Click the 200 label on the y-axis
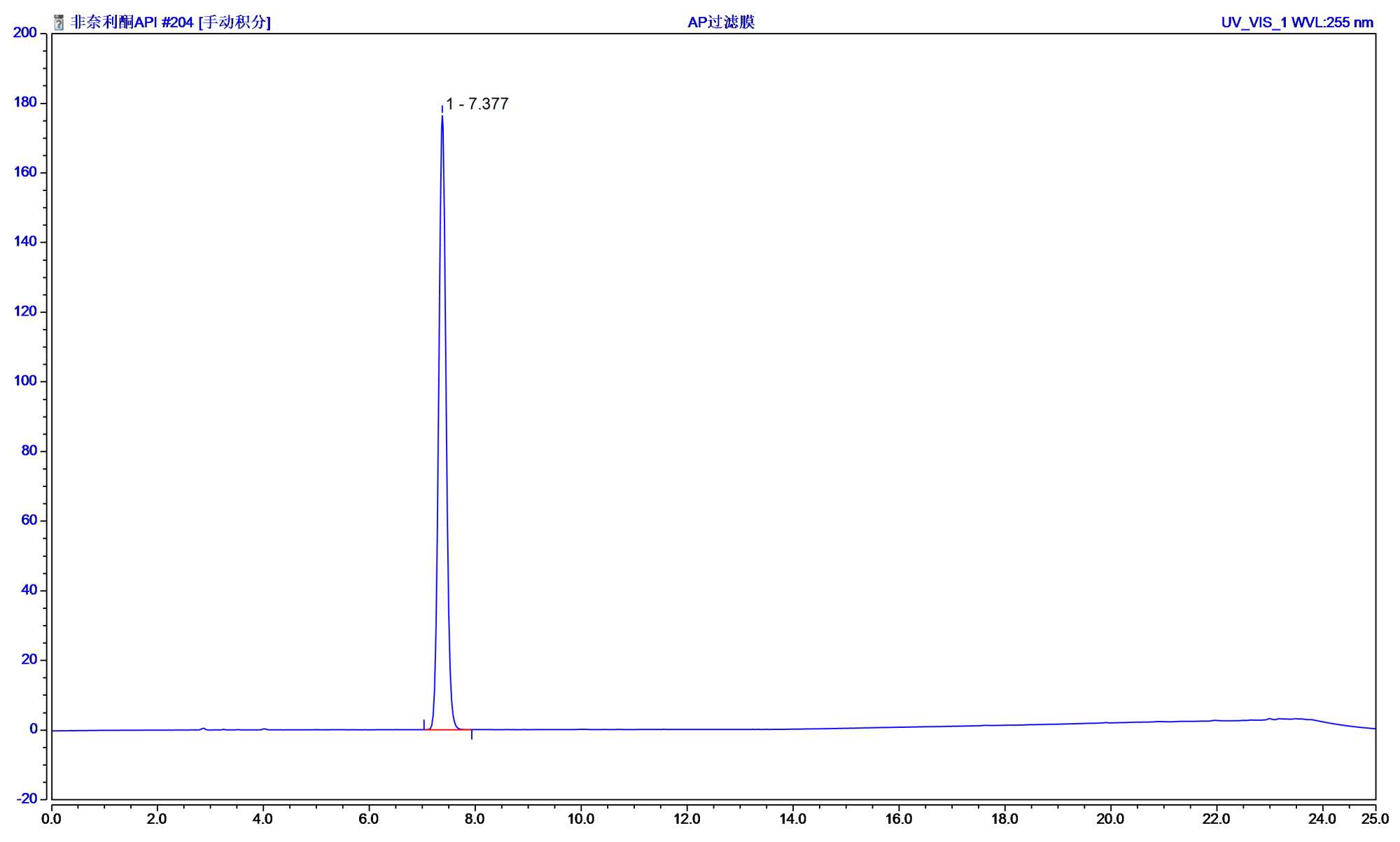This screenshot has width=1400, height=842. pos(26,33)
